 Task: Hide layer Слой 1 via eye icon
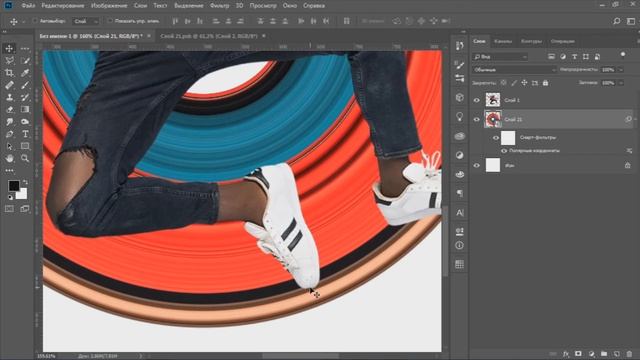coord(476,100)
